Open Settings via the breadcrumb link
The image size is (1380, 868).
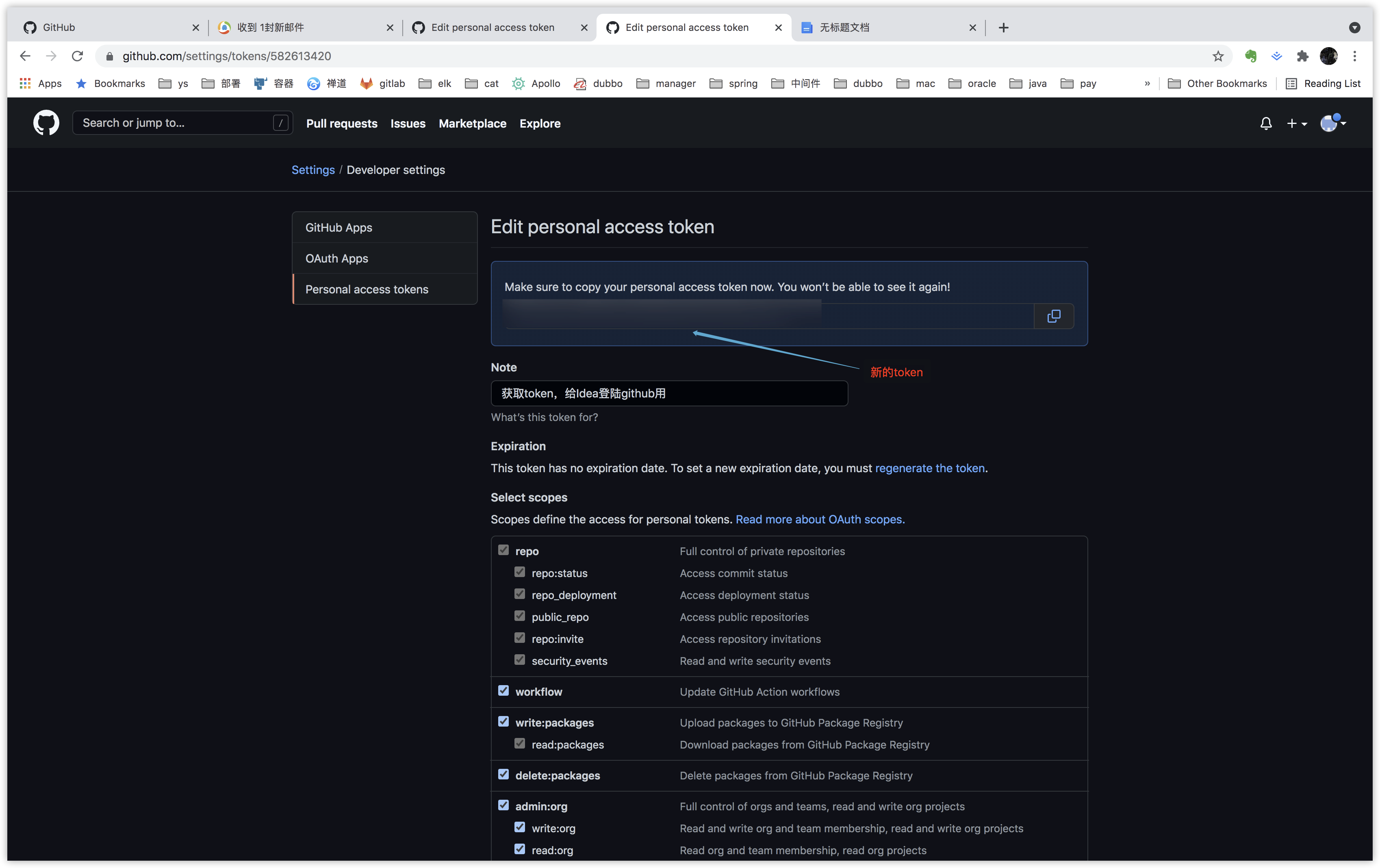(313, 169)
